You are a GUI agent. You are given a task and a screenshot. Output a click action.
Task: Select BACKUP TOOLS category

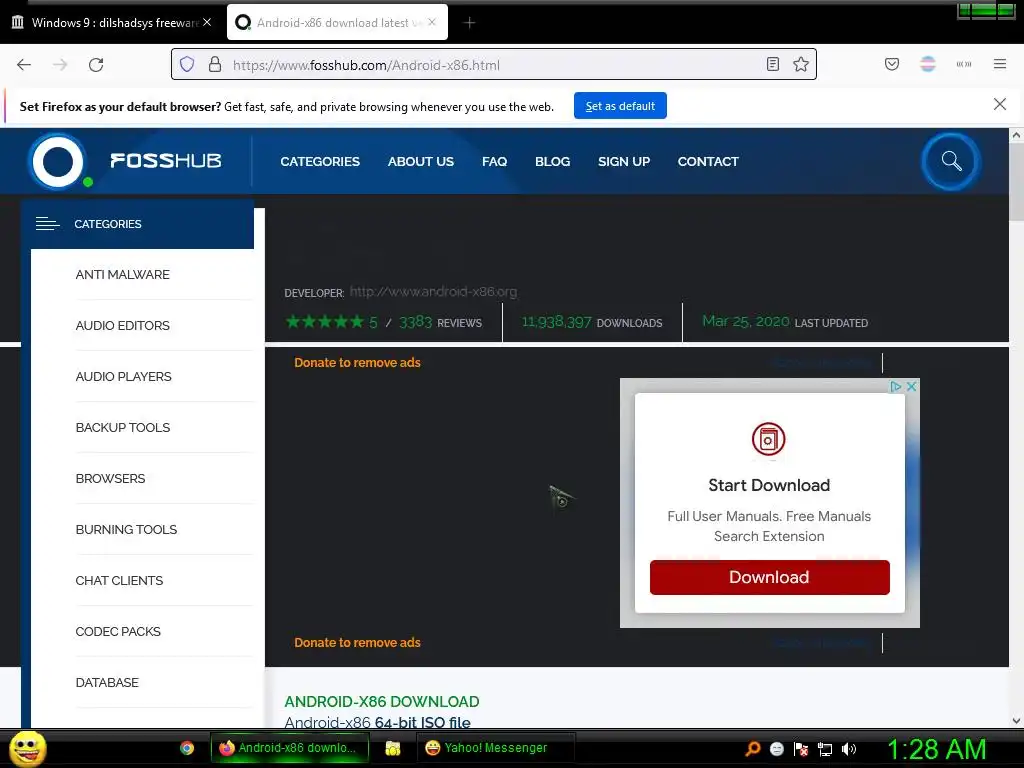123,428
